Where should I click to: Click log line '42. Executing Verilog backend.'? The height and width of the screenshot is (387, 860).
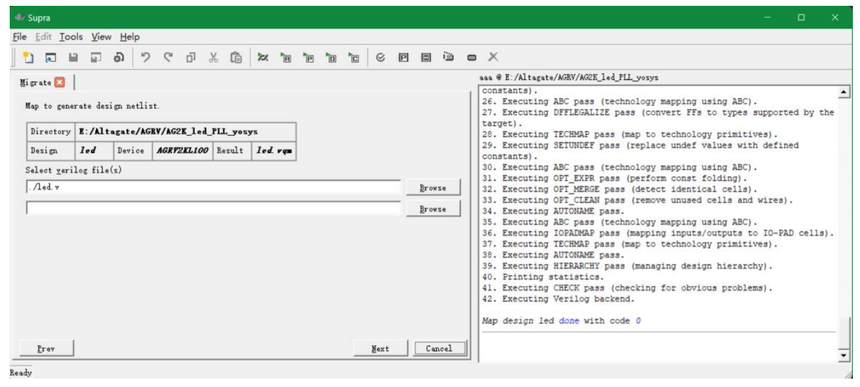click(x=558, y=299)
